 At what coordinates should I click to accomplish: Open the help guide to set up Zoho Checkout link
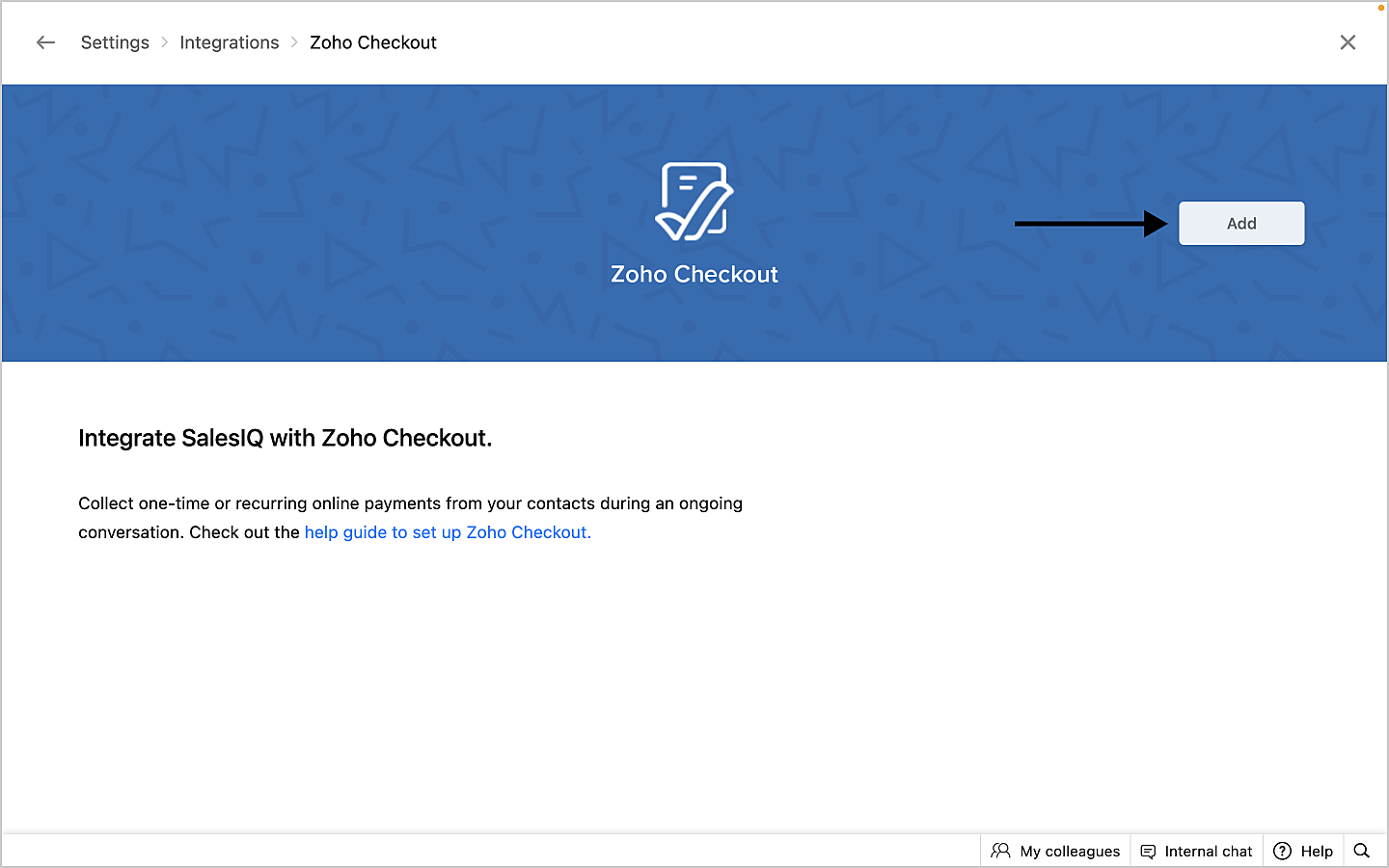448,532
